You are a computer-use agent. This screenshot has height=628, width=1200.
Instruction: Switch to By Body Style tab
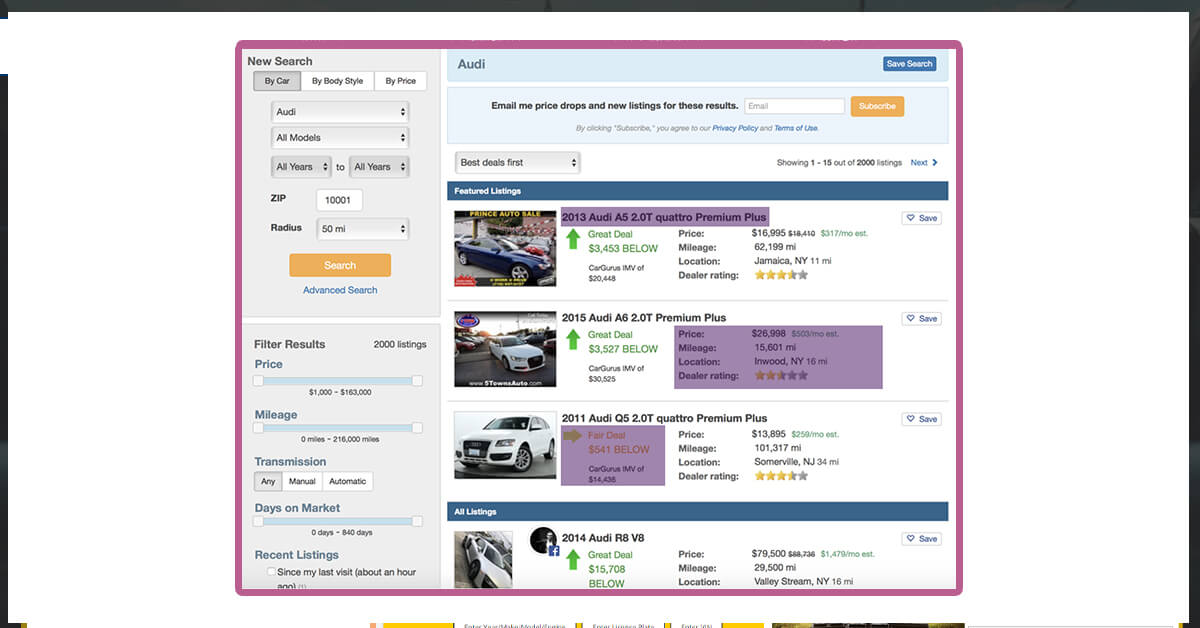click(x=337, y=81)
